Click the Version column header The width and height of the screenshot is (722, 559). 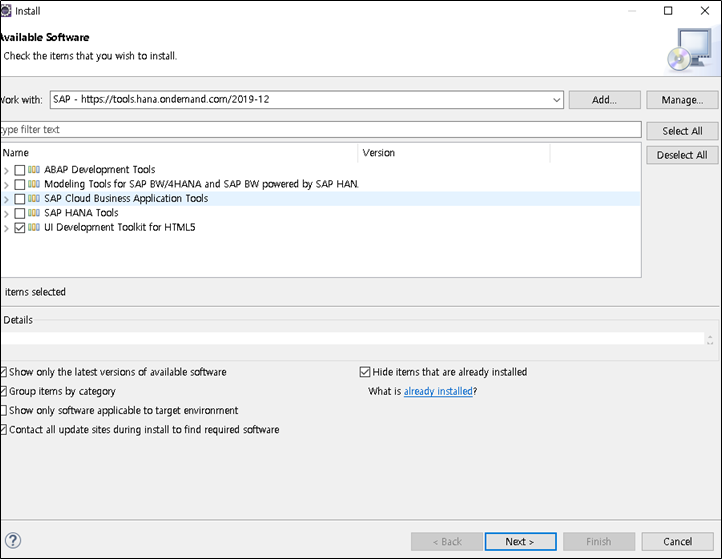[x=454, y=153]
